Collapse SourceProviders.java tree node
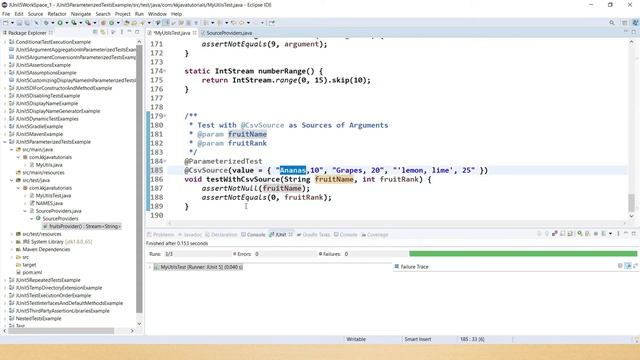The image size is (640, 360). 24,211
